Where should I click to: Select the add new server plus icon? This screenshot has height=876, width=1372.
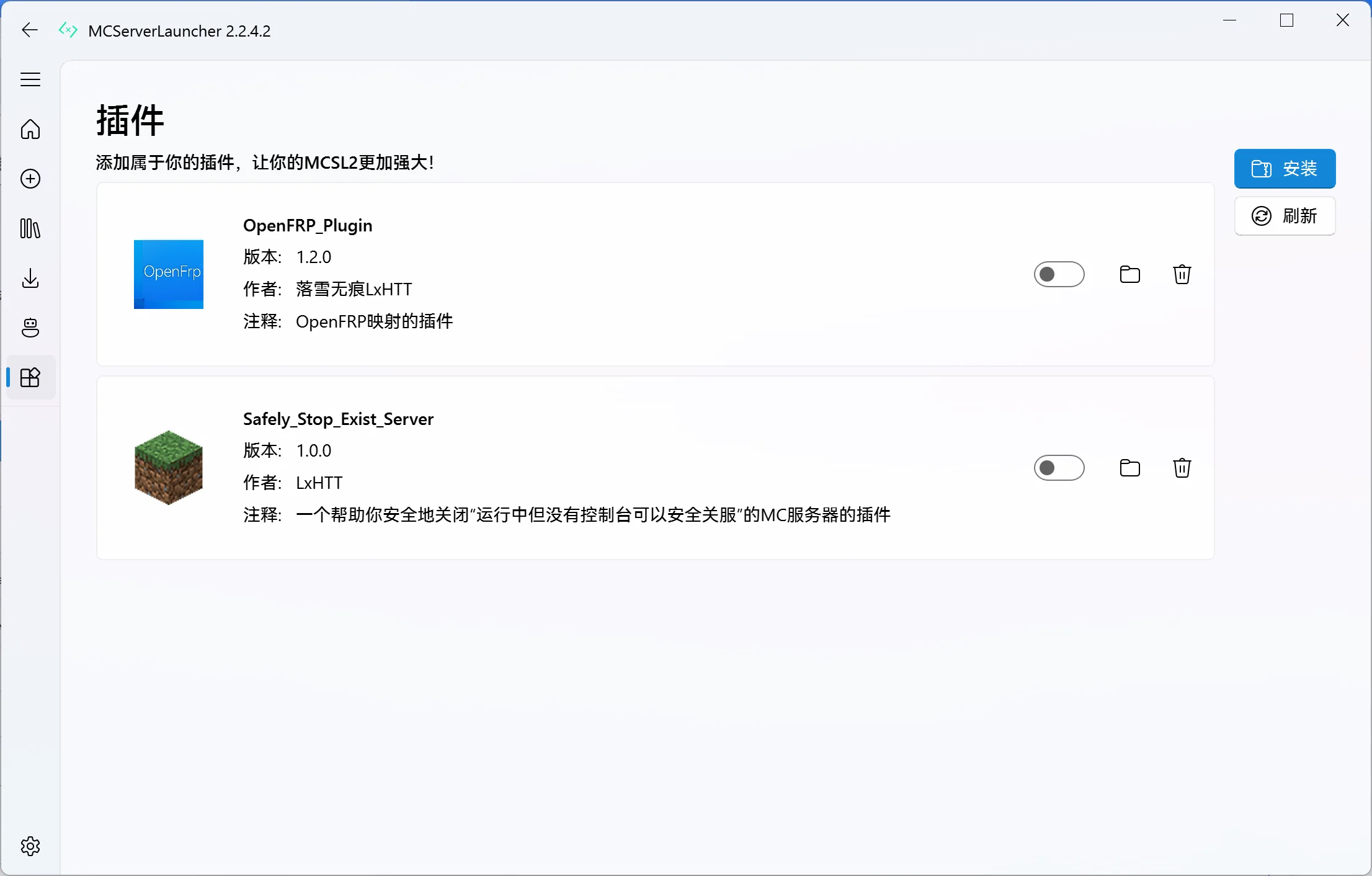click(30, 179)
